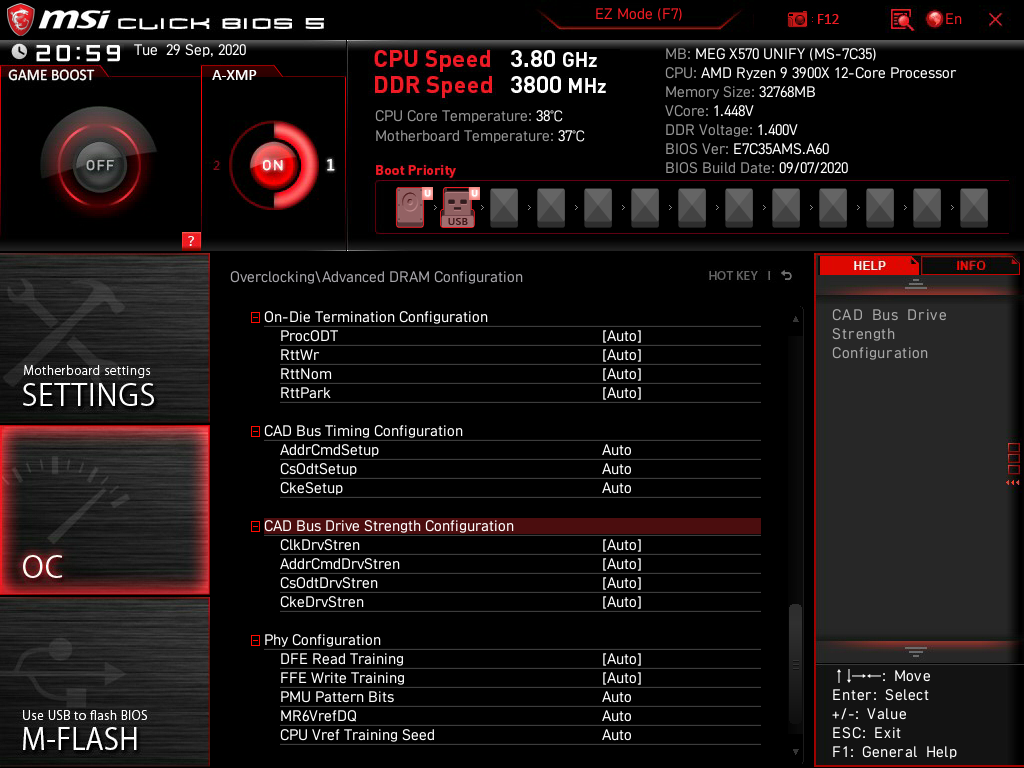
Task: Click the back arrow next to HOT KEY
Action: [x=786, y=275]
